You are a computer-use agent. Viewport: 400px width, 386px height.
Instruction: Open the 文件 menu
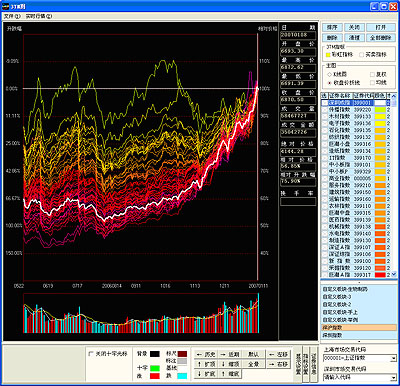12,16
